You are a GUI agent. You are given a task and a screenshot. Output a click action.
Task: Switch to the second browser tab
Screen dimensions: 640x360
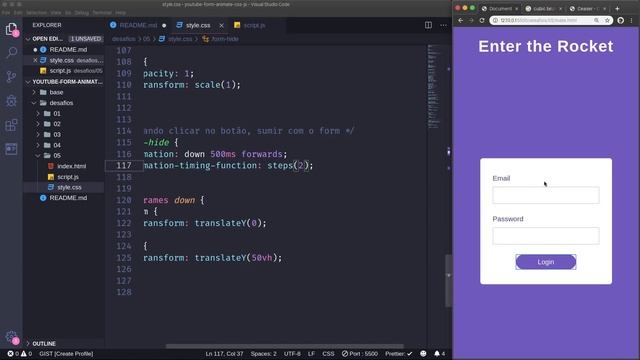tap(543, 8)
